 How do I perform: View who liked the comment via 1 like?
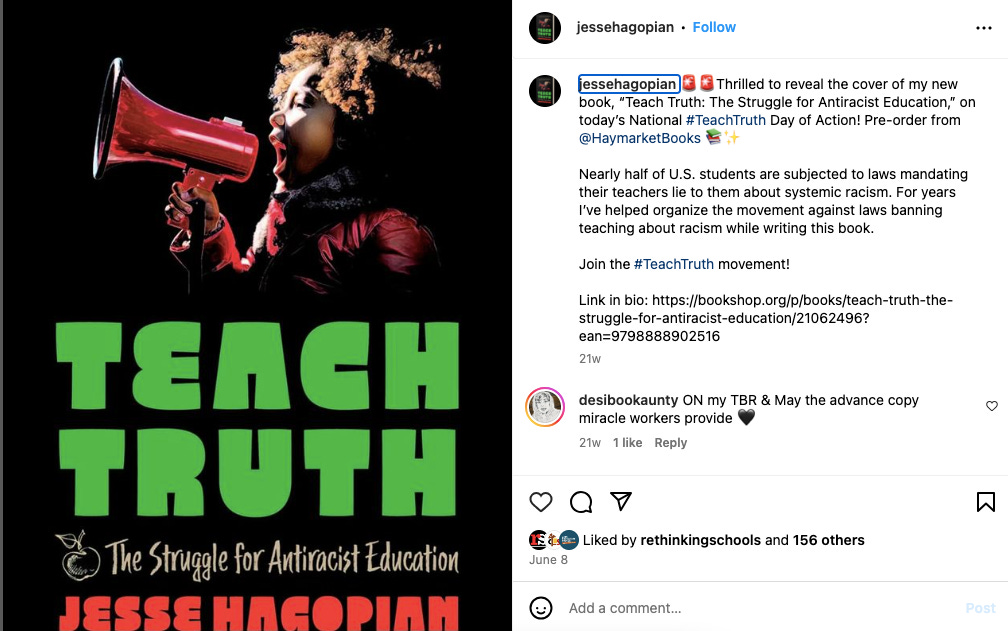point(627,443)
